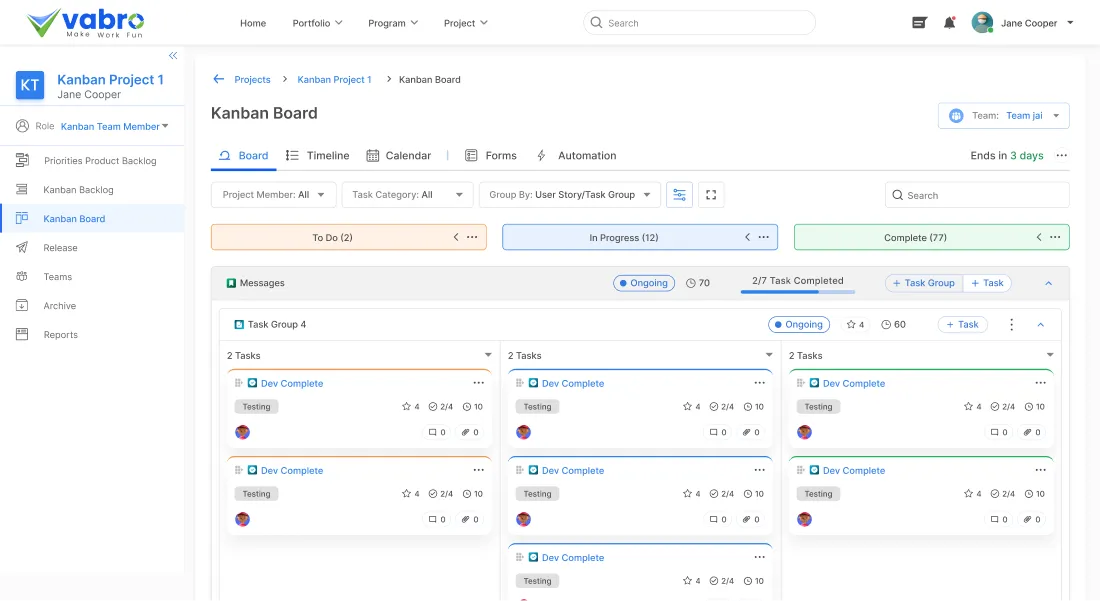Click the 2/7 Task Completed progress bar
This screenshot has width=1100, height=601.
(797, 292)
